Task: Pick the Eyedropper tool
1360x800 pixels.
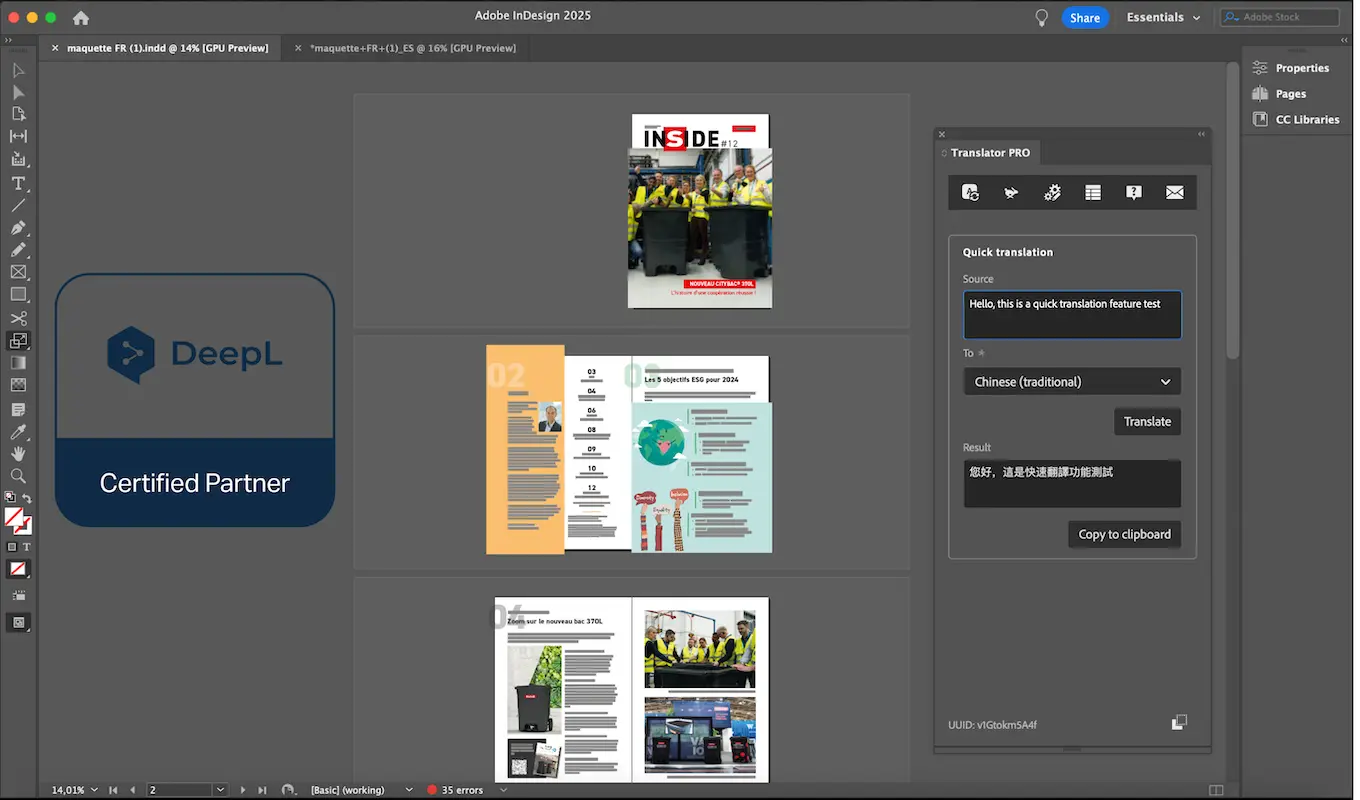Action: coord(18,432)
